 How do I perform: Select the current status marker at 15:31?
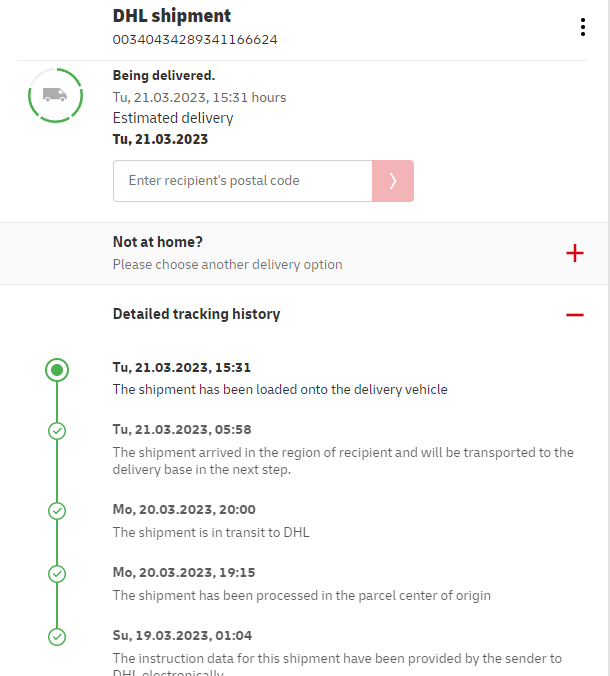click(57, 370)
